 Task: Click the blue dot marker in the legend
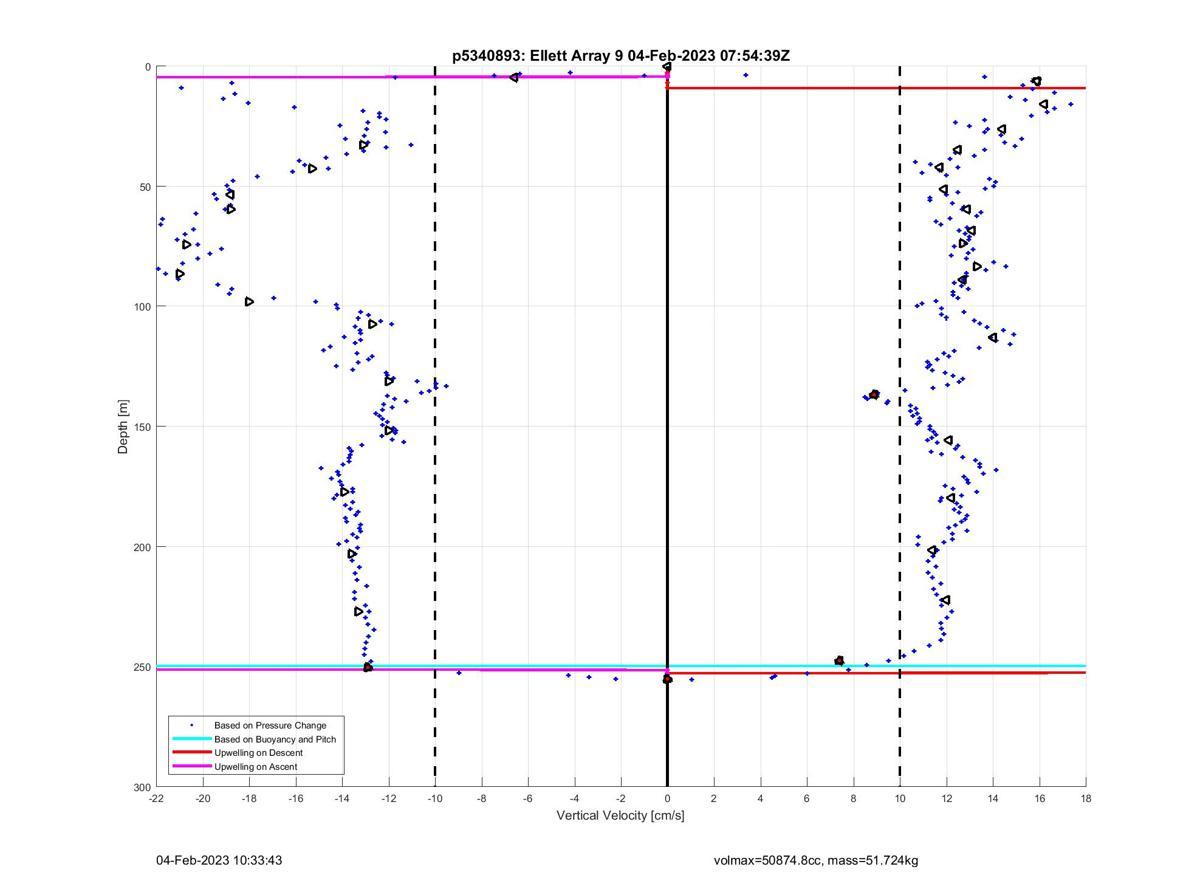[192, 725]
